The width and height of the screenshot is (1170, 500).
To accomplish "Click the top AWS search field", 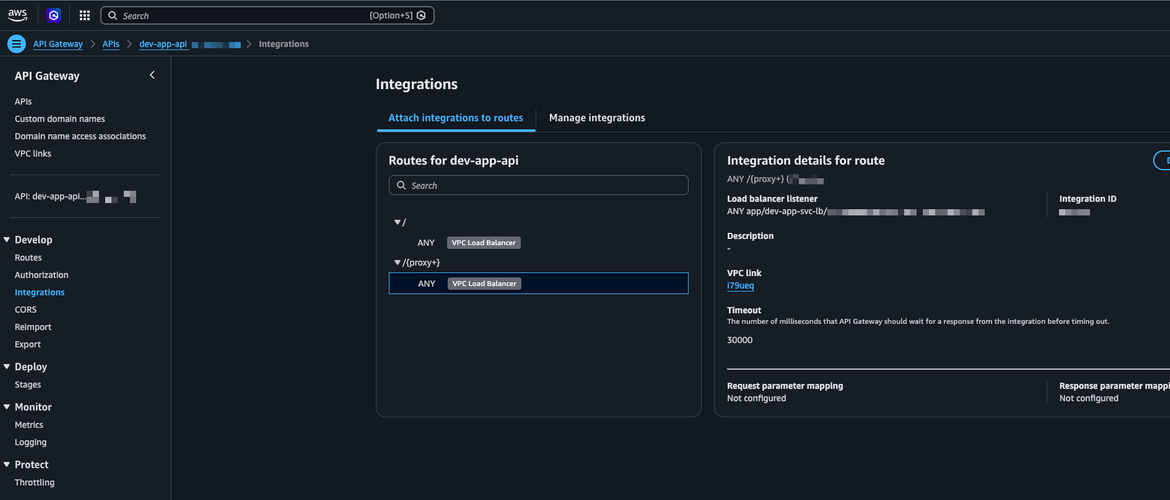I will (267, 16).
